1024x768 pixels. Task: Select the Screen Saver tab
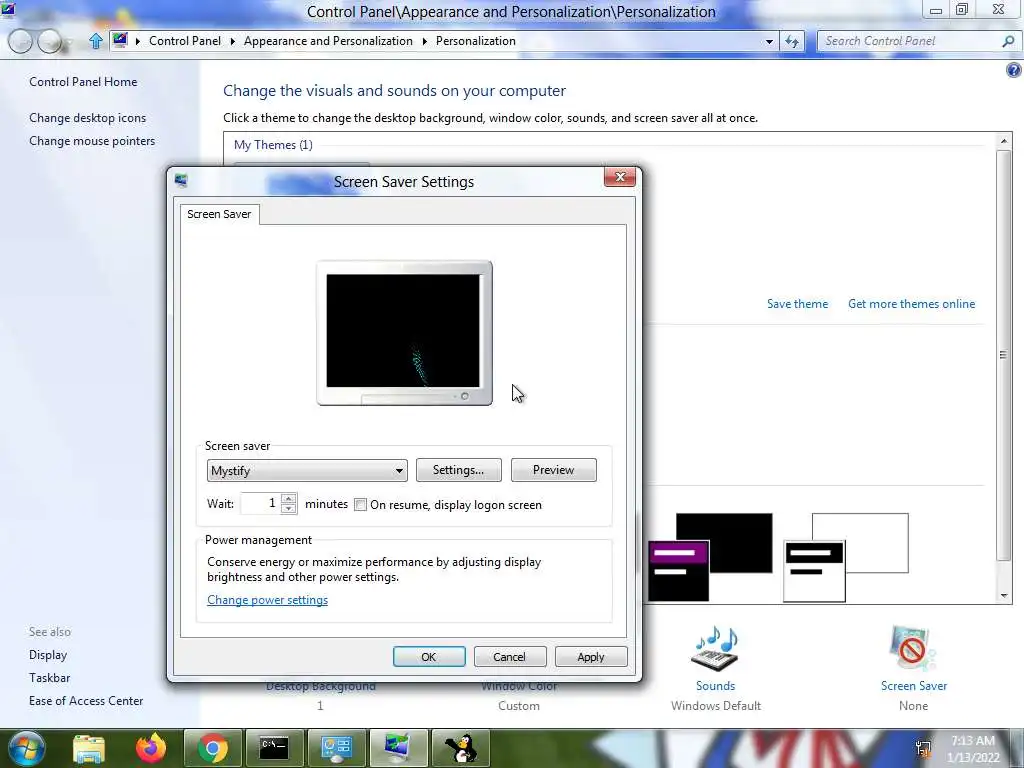click(x=219, y=214)
